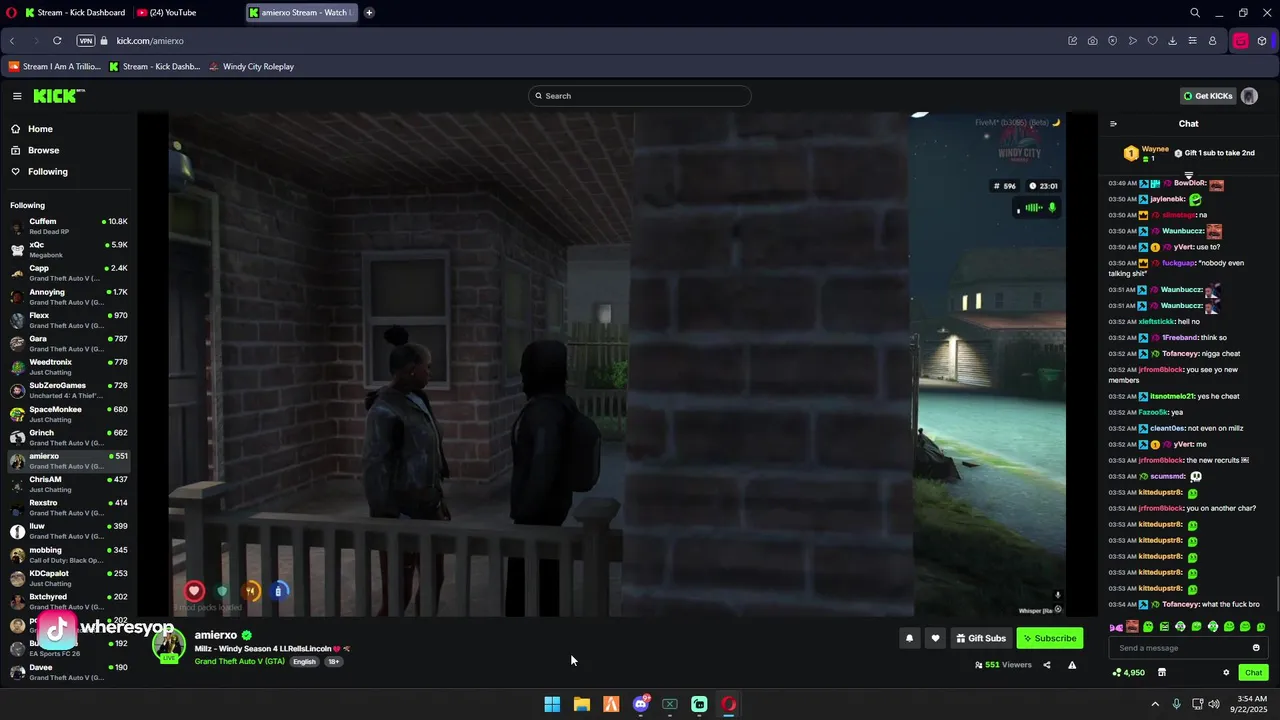
Task: Report stream using warning icon
Action: pyautogui.click(x=1072, y=665)
